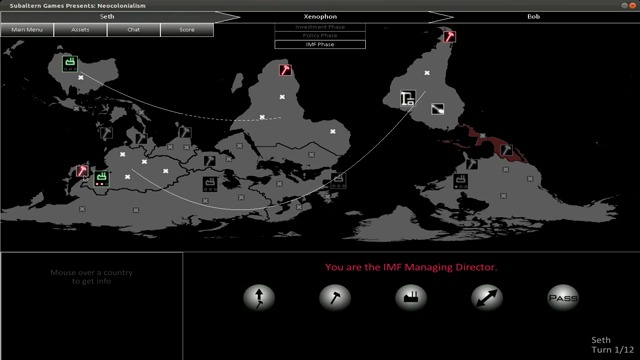
Task: Select the build mine hammer action button
Action: coord(335,298)
